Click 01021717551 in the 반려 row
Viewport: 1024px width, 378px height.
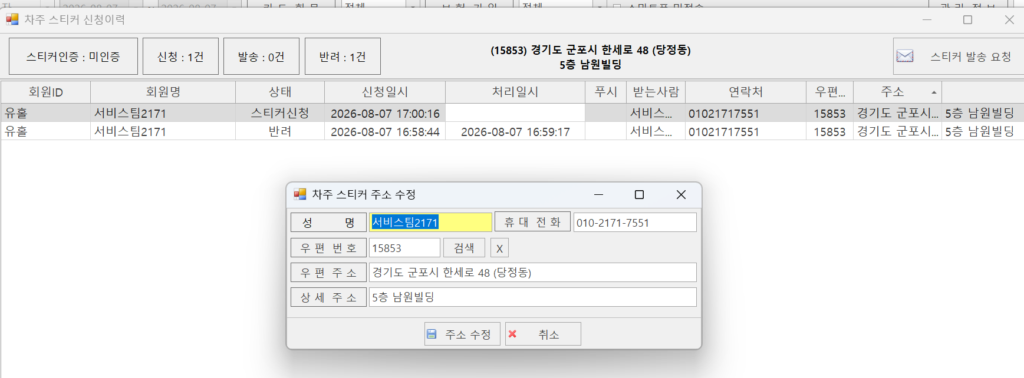pyautogui.click(x=745, y=131)
